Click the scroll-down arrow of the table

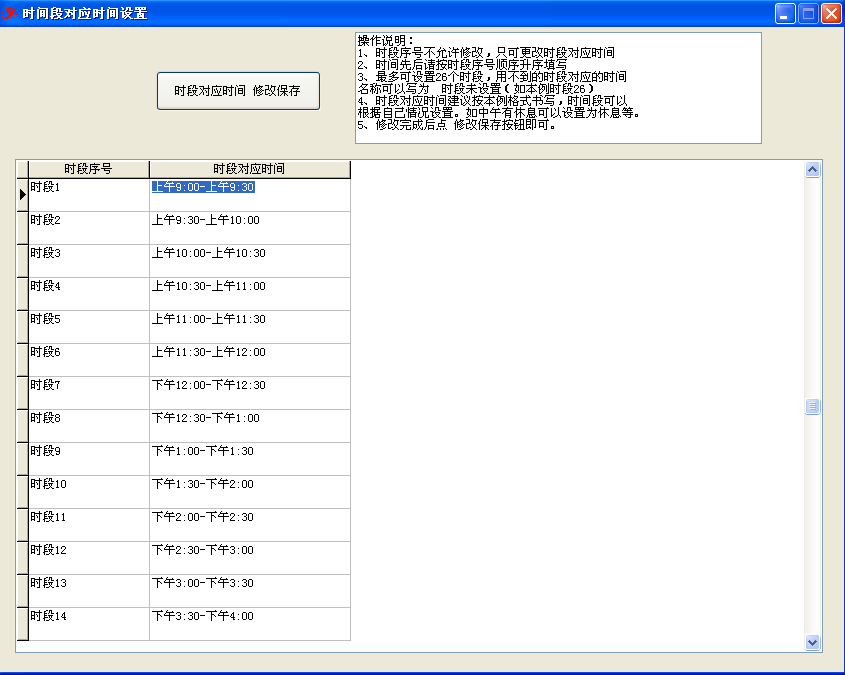pos(812,642)
